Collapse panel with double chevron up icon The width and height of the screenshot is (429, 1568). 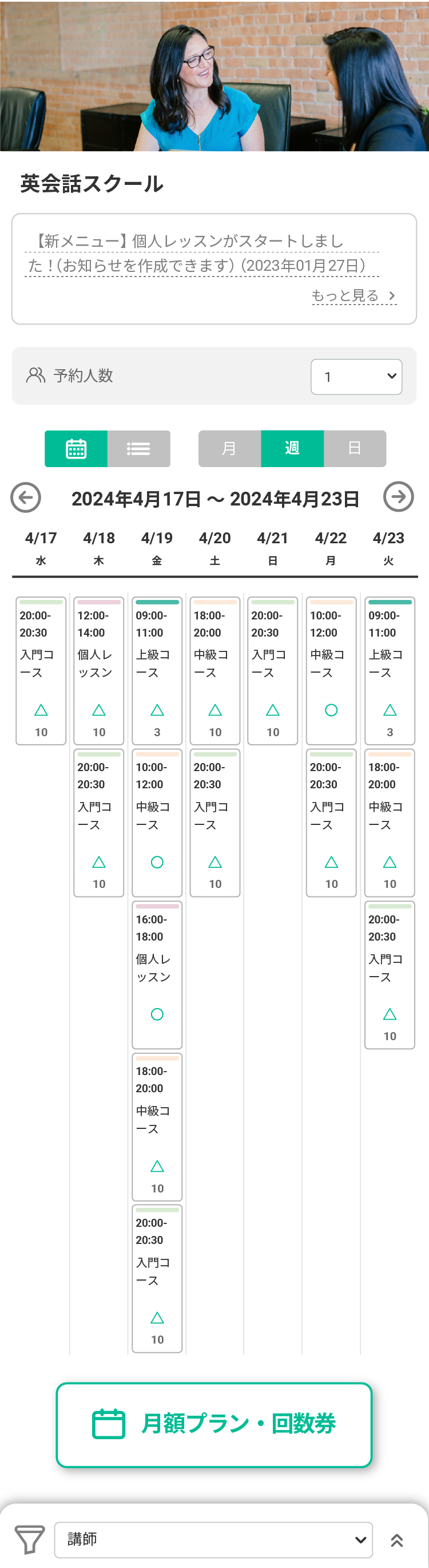[397, 1540]
